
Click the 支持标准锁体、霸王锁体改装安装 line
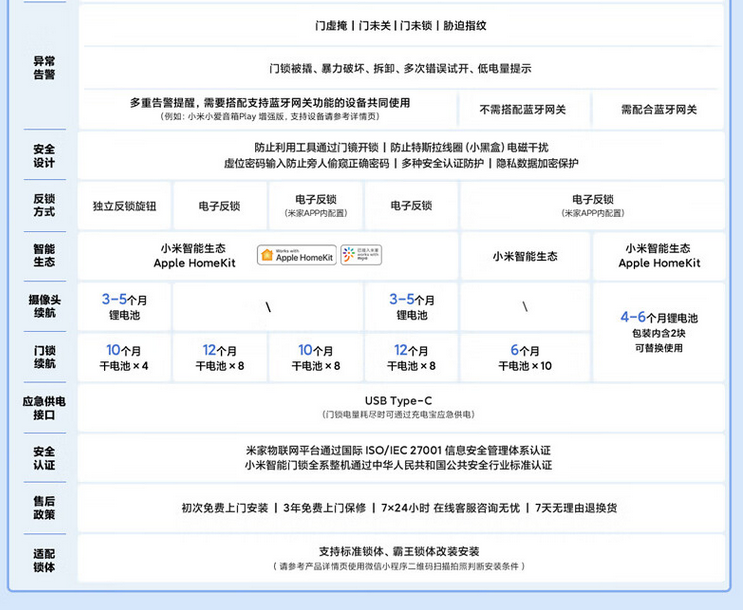pos(399,552)
